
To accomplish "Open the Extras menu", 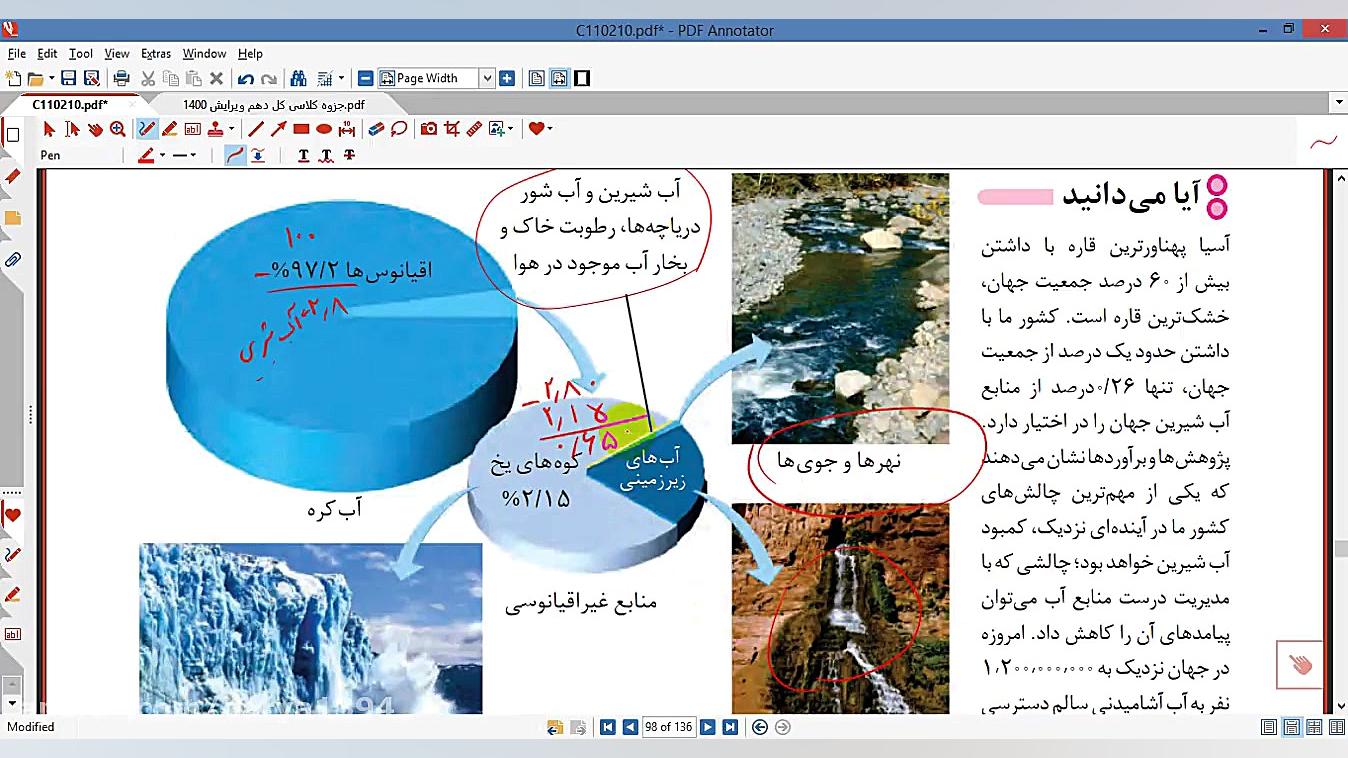I will coord(155,54).
